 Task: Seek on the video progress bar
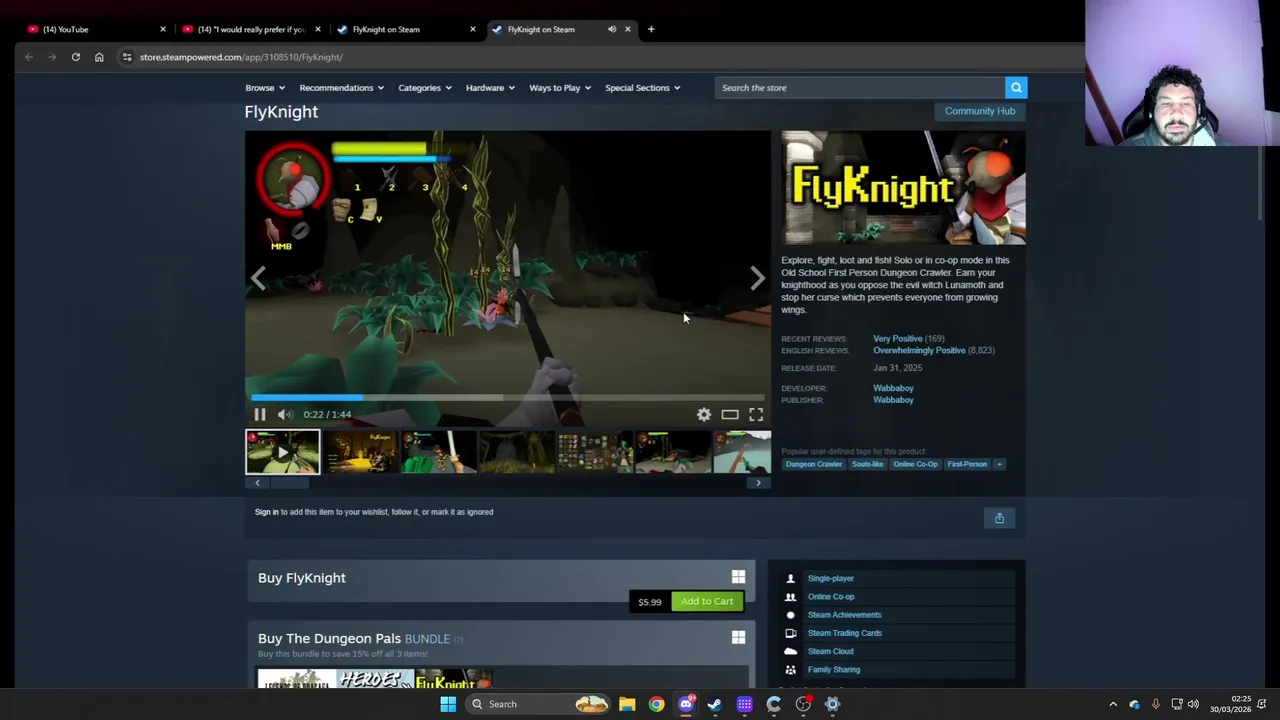point(508,397)
